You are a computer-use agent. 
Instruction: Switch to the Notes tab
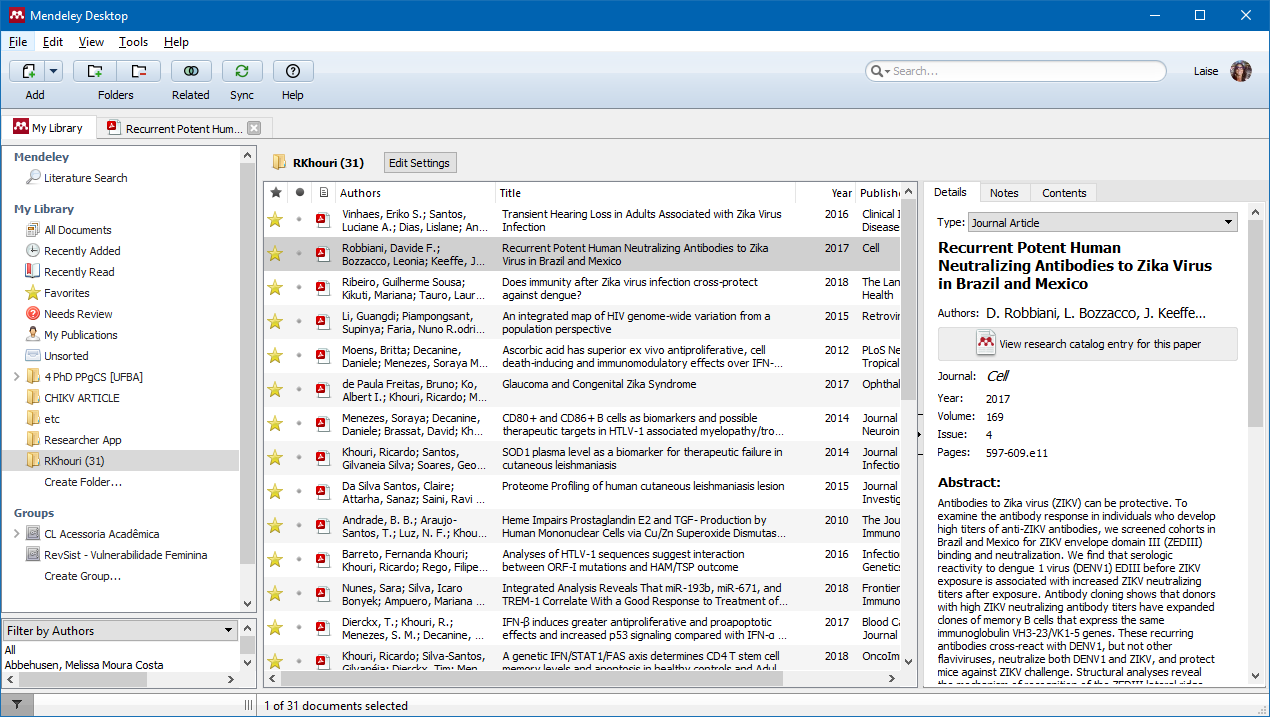coord(1004,193)
